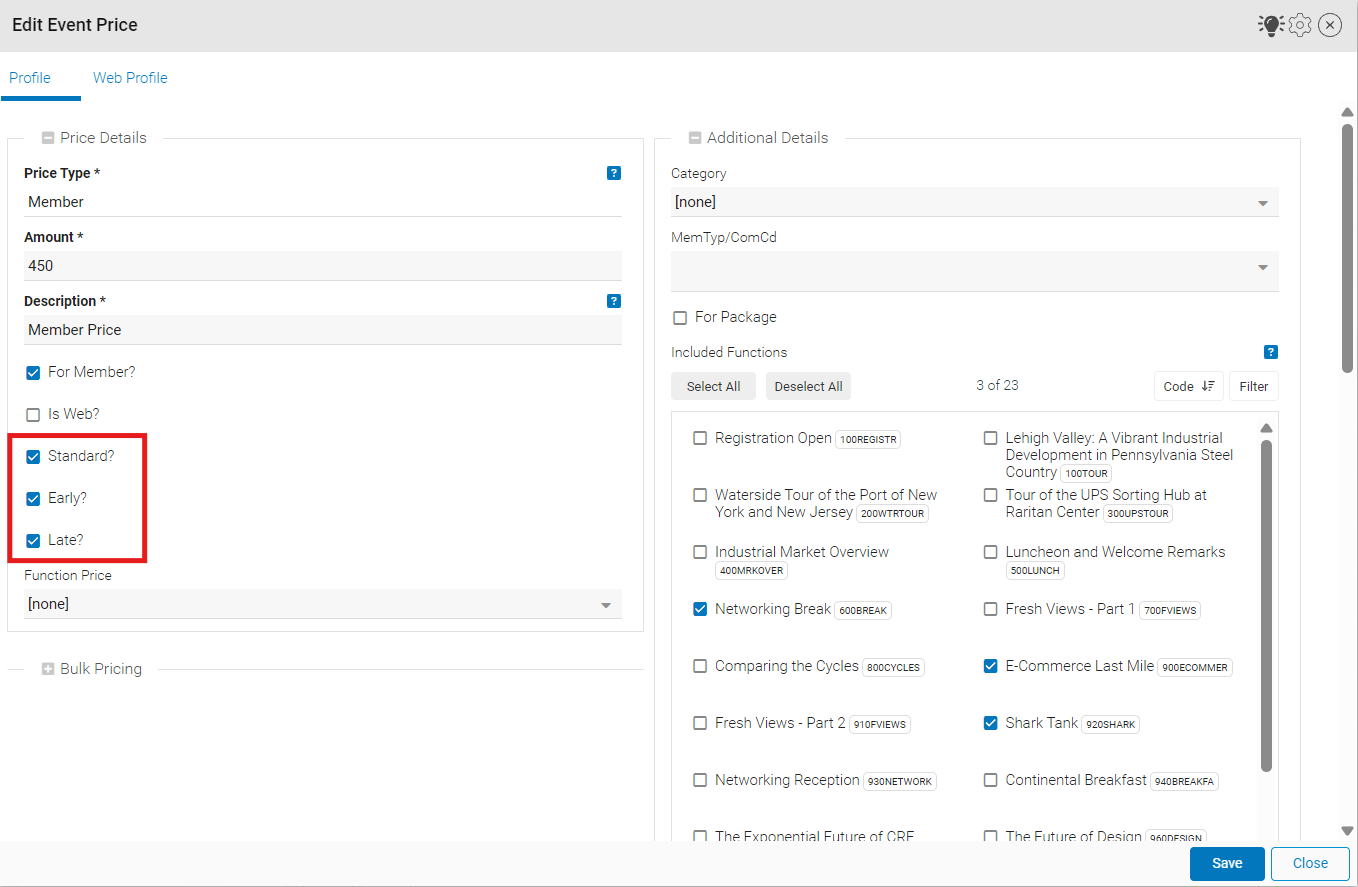Click the functions list scrollbar
Viewport: 1358px width, 887px height.
(1266, 606)
